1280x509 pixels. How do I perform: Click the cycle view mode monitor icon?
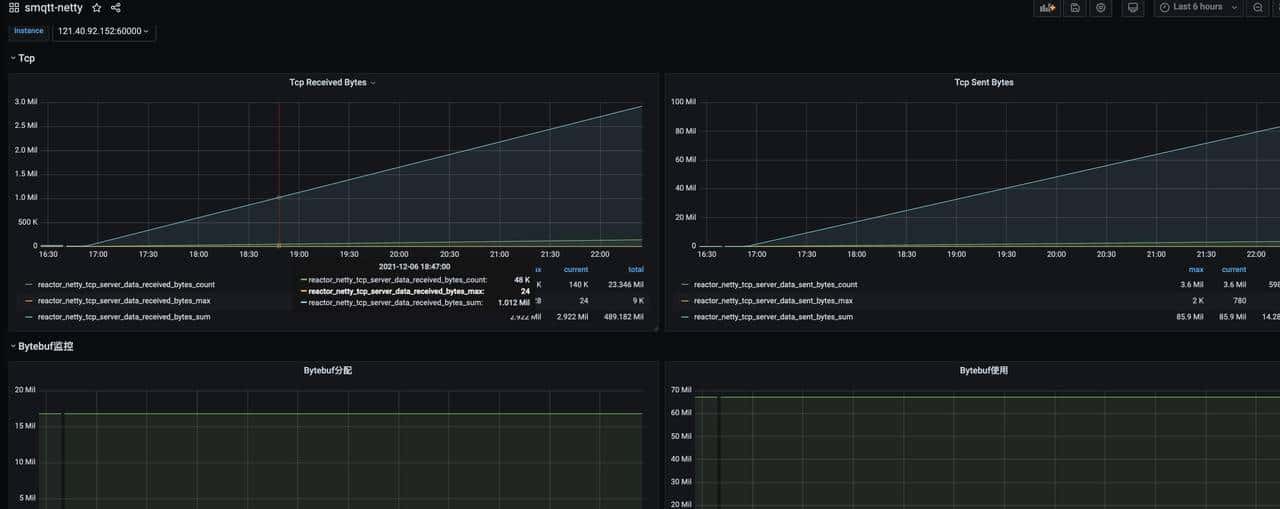(x=1132, y=8)
